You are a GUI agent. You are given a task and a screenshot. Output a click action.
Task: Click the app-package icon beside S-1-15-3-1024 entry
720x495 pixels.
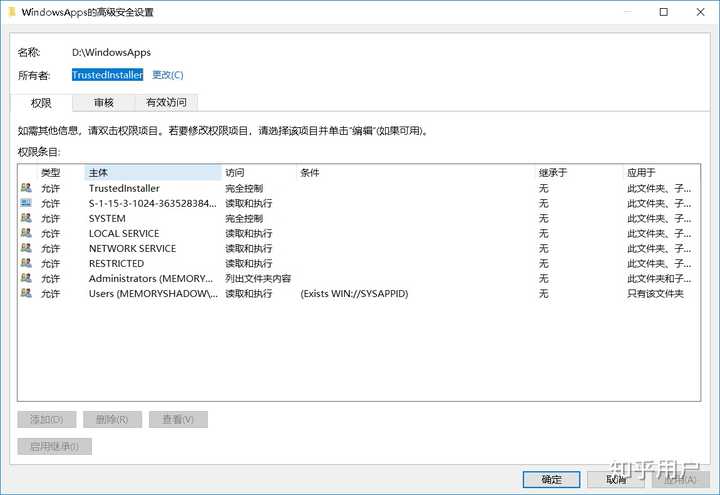[x=26, y=202]
